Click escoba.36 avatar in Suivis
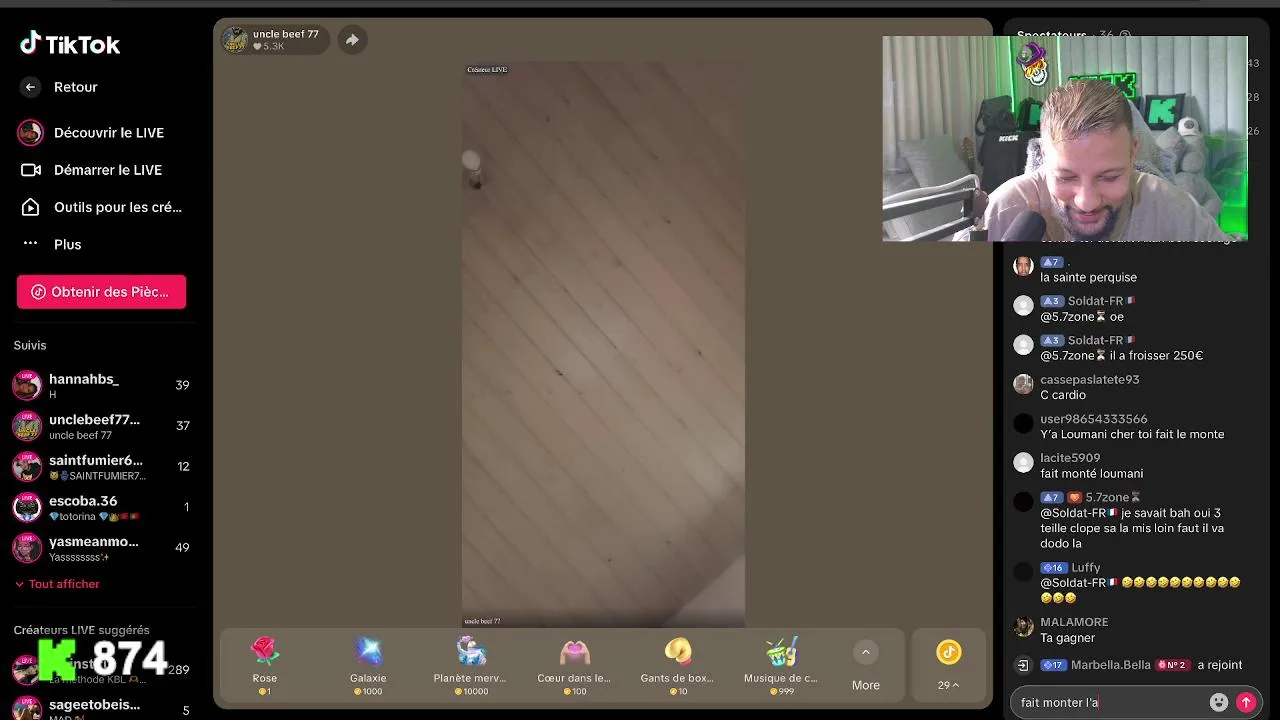This screenshot has height=720, width=1280. coord(27,507)
